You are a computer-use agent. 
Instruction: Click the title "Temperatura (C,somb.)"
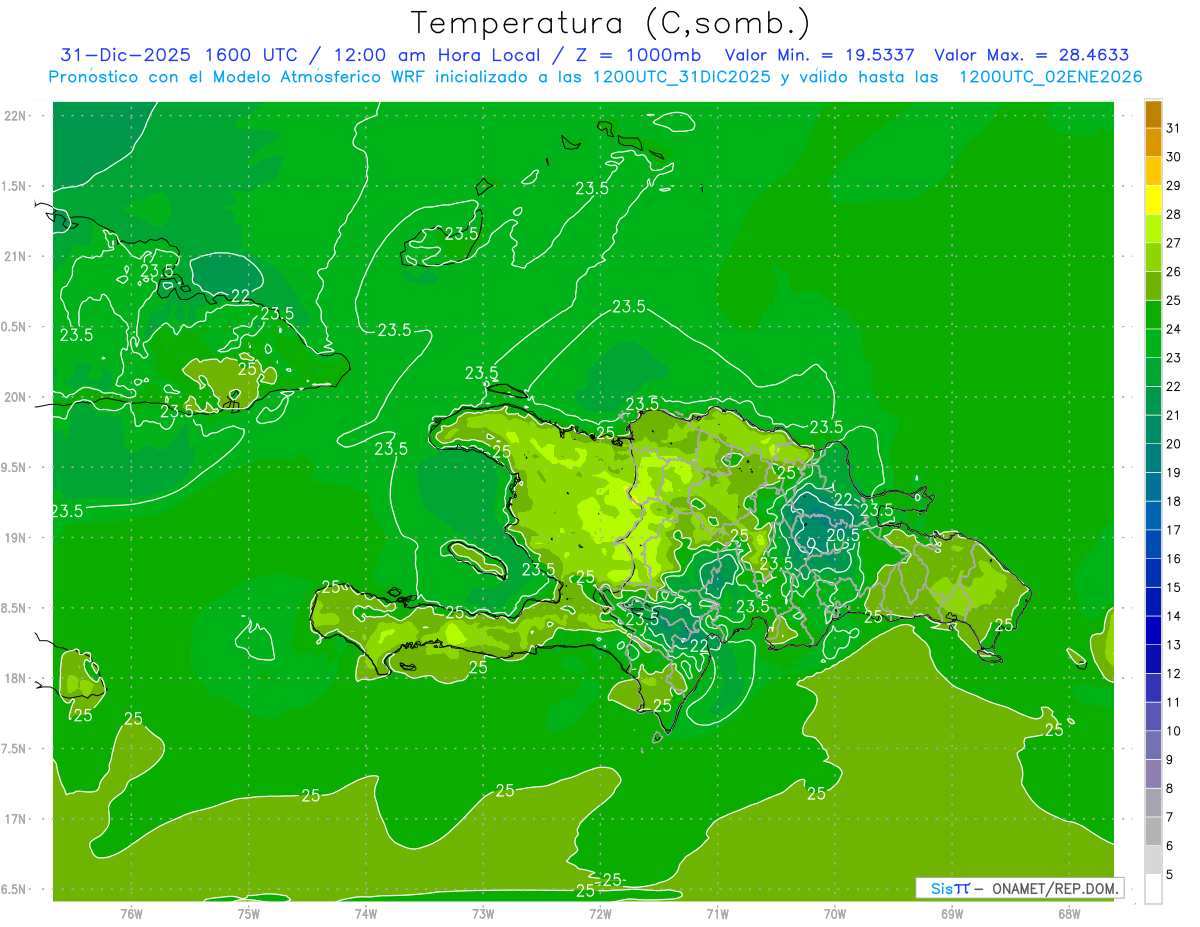(610, 23)
